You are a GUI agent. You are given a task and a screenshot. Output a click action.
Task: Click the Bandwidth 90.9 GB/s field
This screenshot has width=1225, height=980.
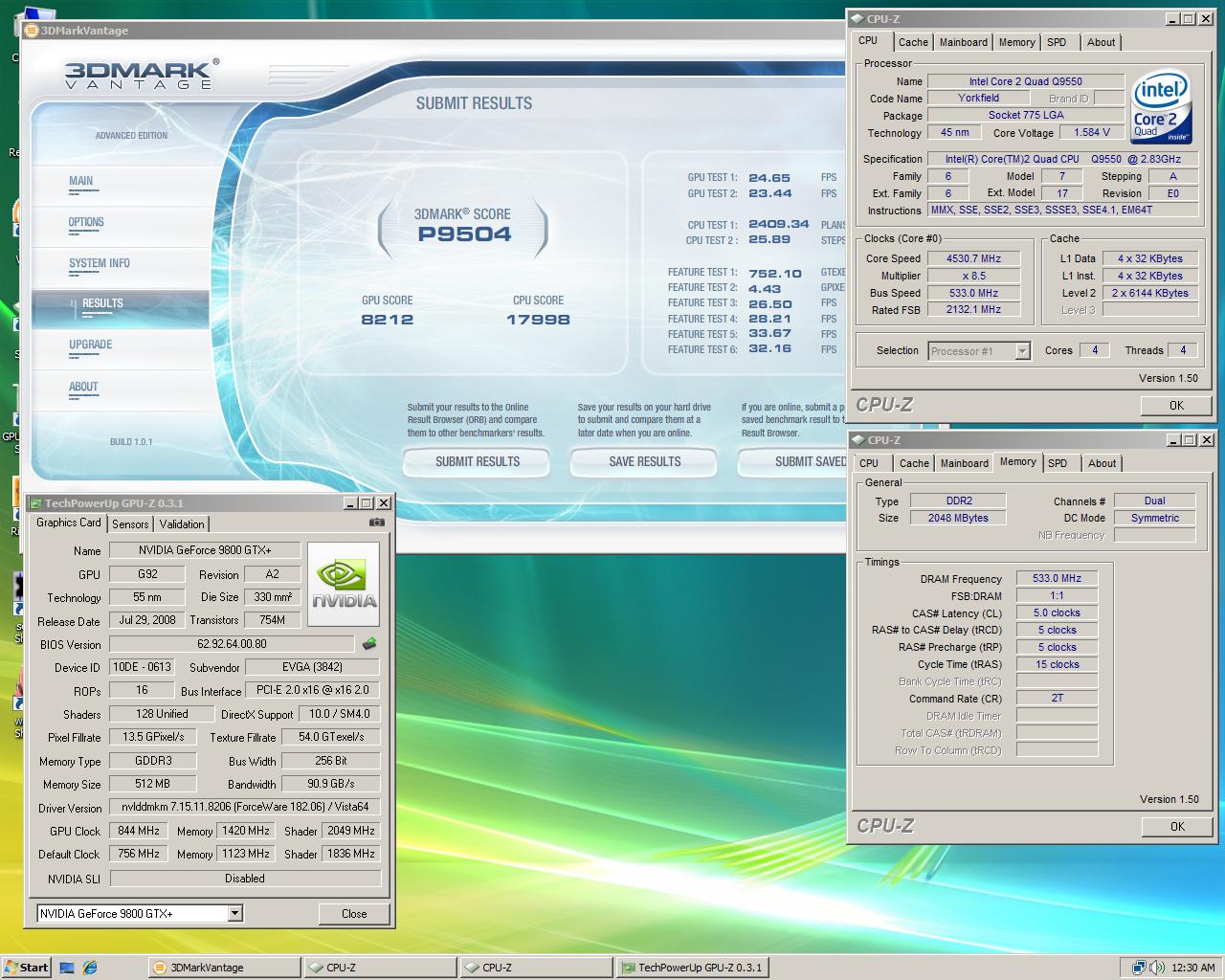click(331, 784)
